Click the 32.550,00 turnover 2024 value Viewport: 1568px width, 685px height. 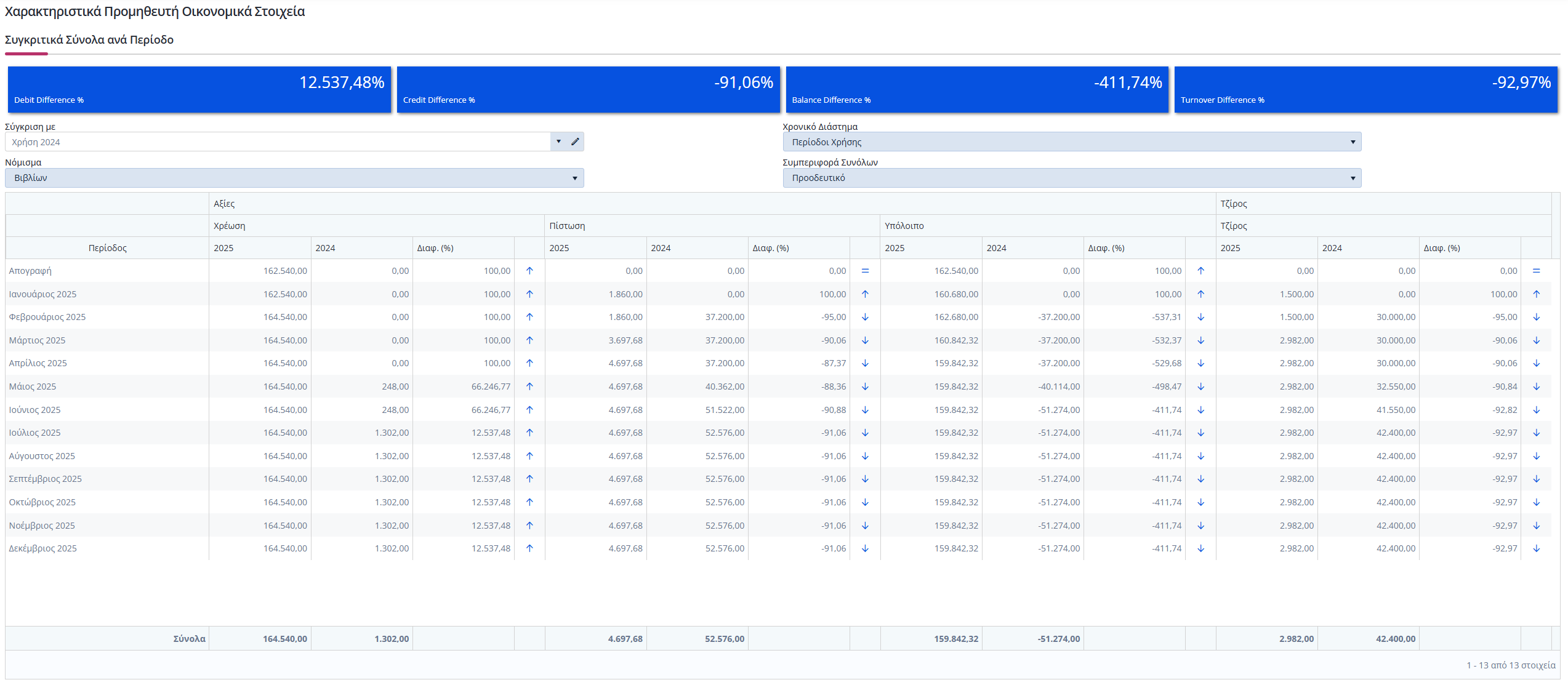(x=1396, y=387)
